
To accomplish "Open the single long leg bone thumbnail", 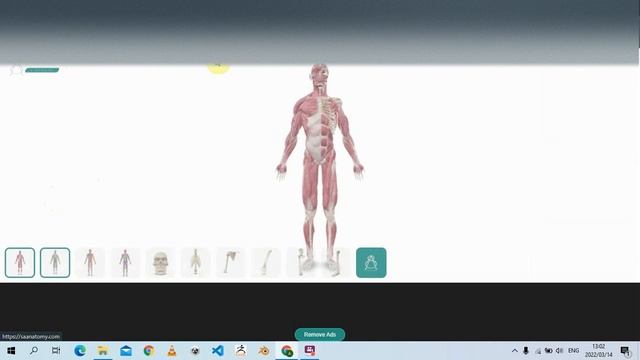I will (x=266, y=263).
